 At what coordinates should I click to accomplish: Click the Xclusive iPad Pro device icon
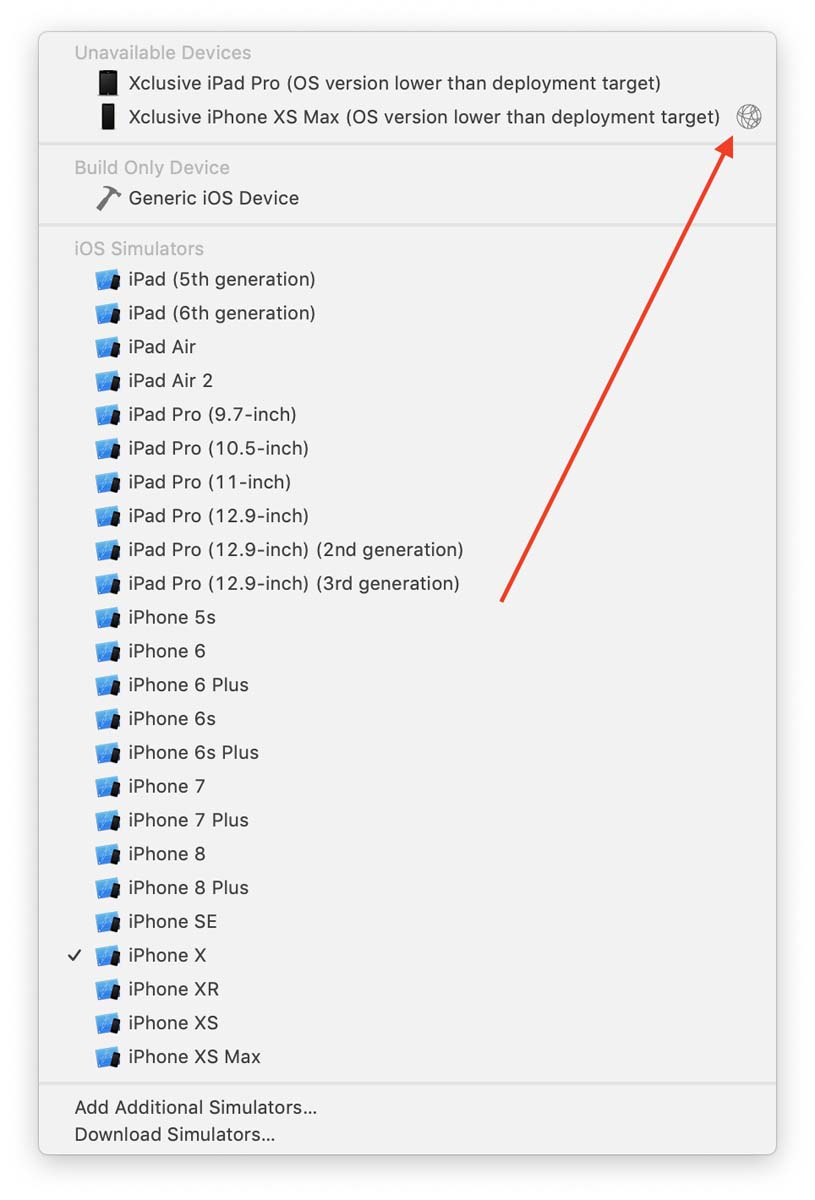[x=108, y=83]
